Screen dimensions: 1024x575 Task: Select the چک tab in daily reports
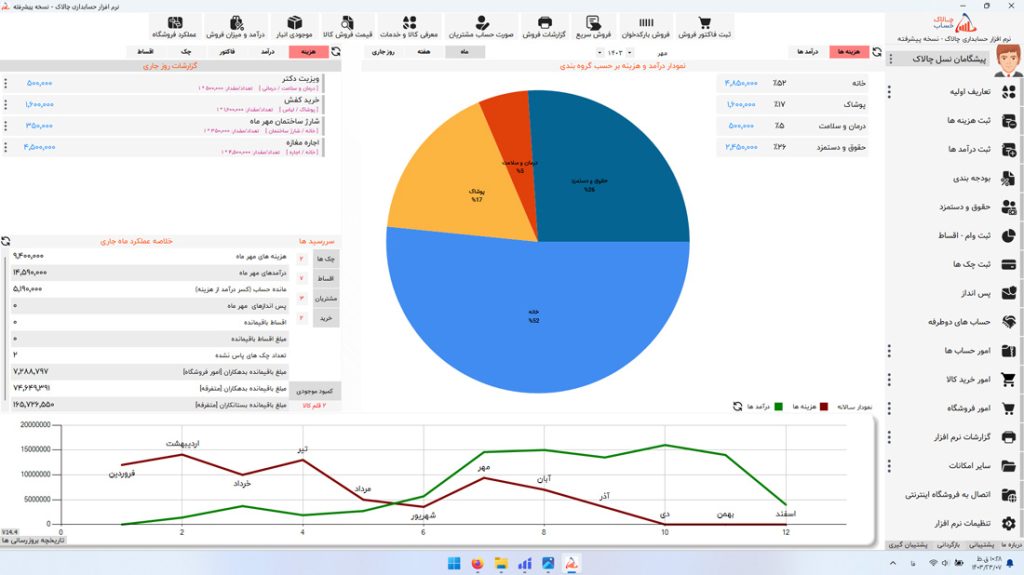[x=183, y=51]
